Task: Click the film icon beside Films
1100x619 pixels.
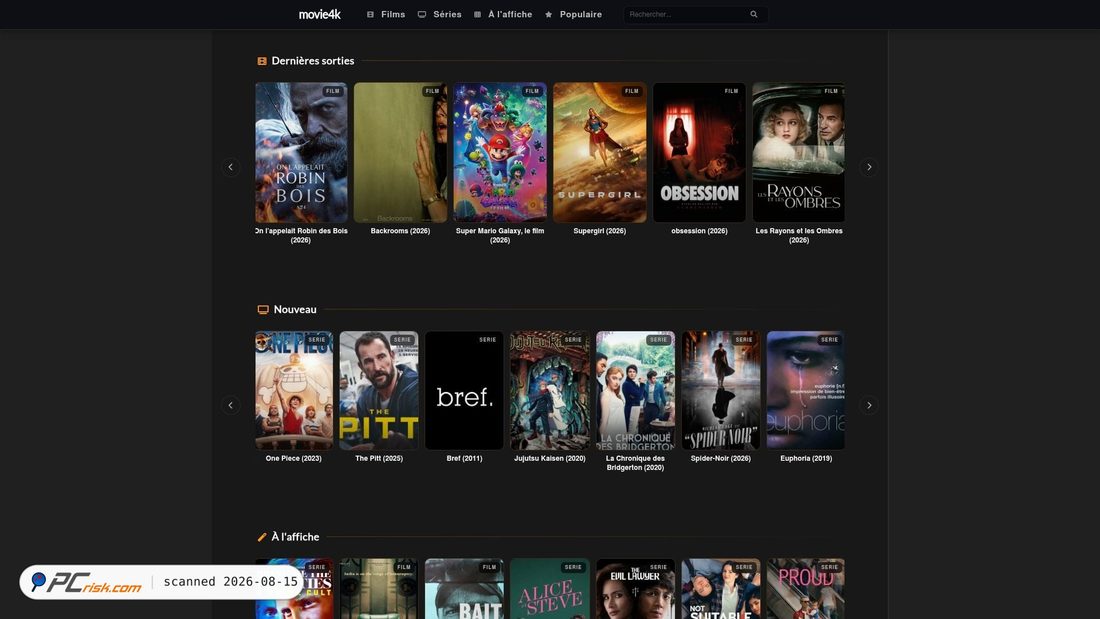Action: coord(370,14)
